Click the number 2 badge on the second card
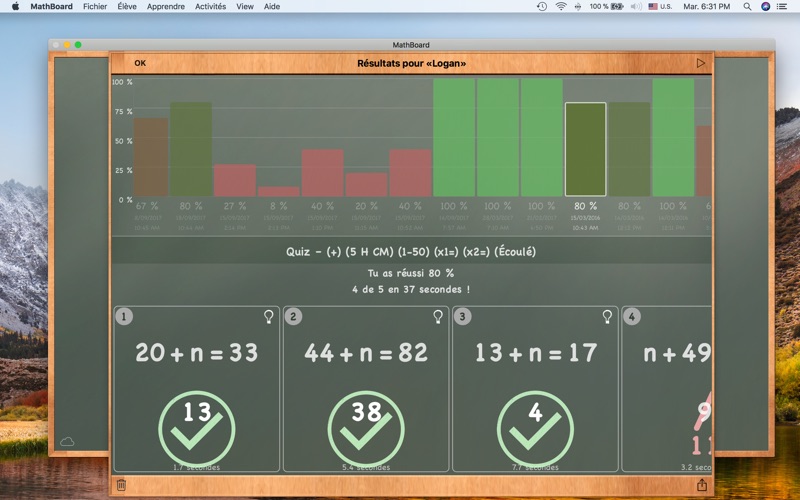Screen dimensions: 800x500 coord(293,317)
